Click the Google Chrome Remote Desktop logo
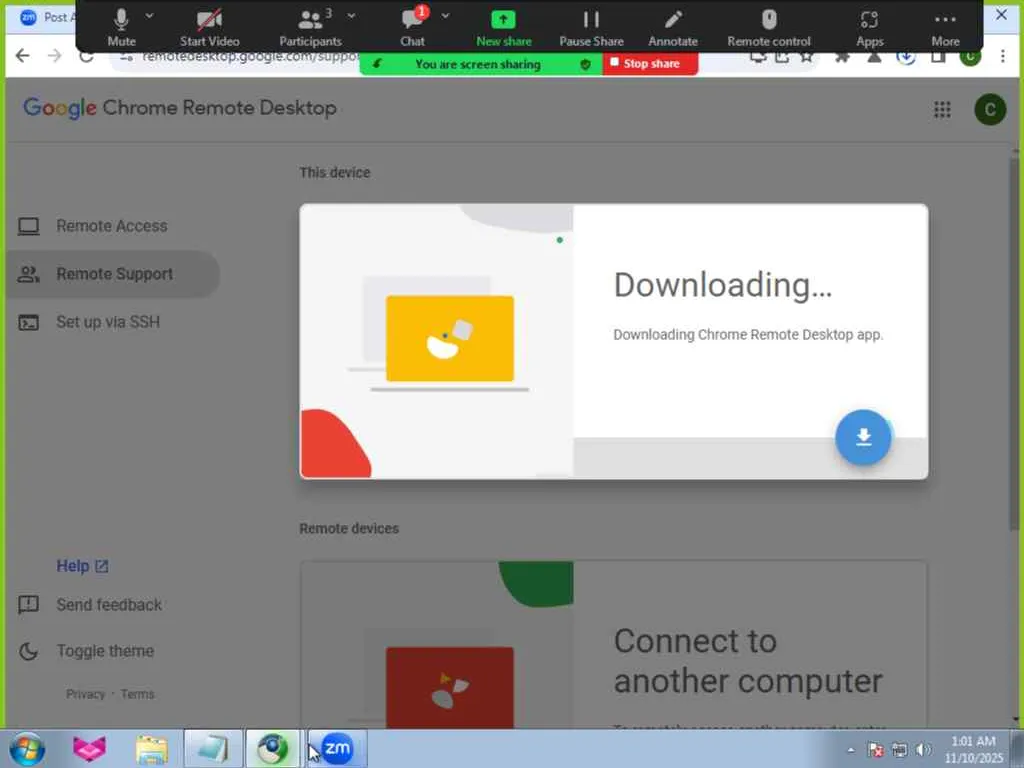The width and height of the screenshot is (1024, 768). (x=180, y=108)
